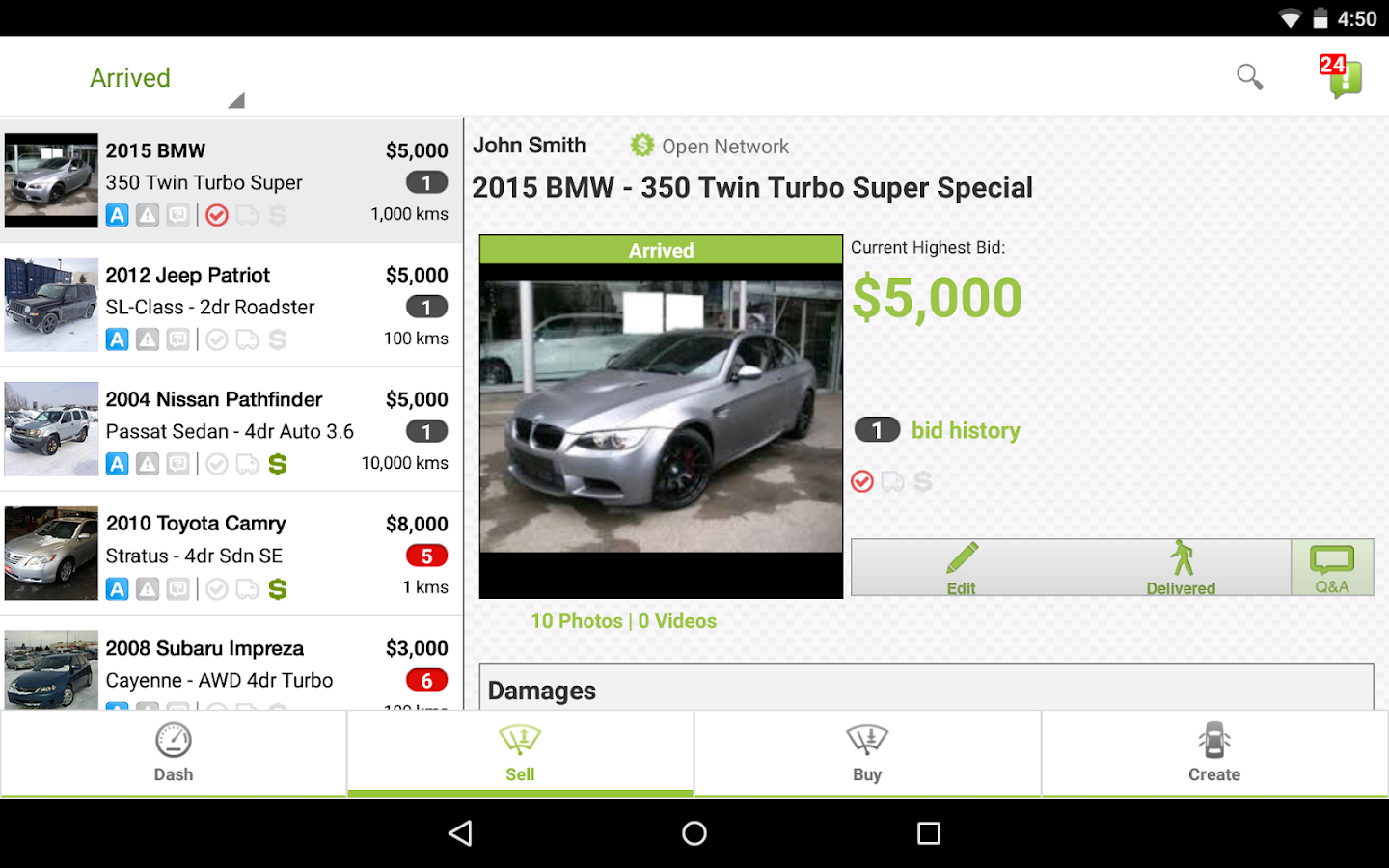The height and width of the screenshot is (868, 1389).
Task: Open notifications with 24 badge
Action: tap(1341, 76)
